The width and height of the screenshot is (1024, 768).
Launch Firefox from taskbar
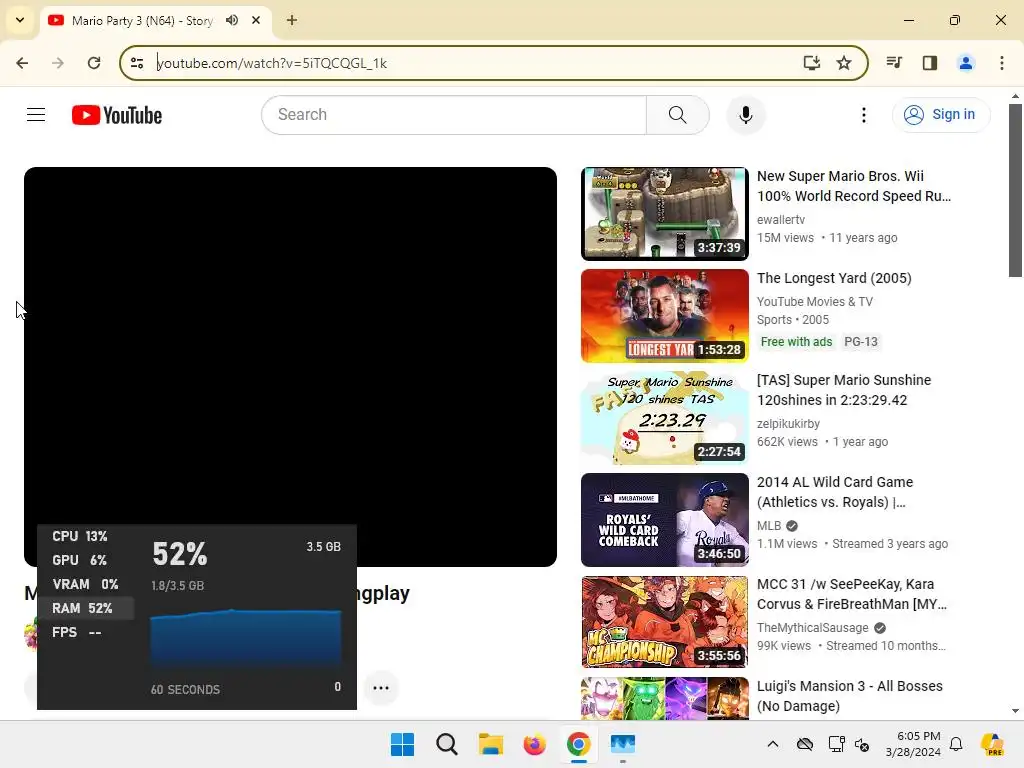(534, 744)
